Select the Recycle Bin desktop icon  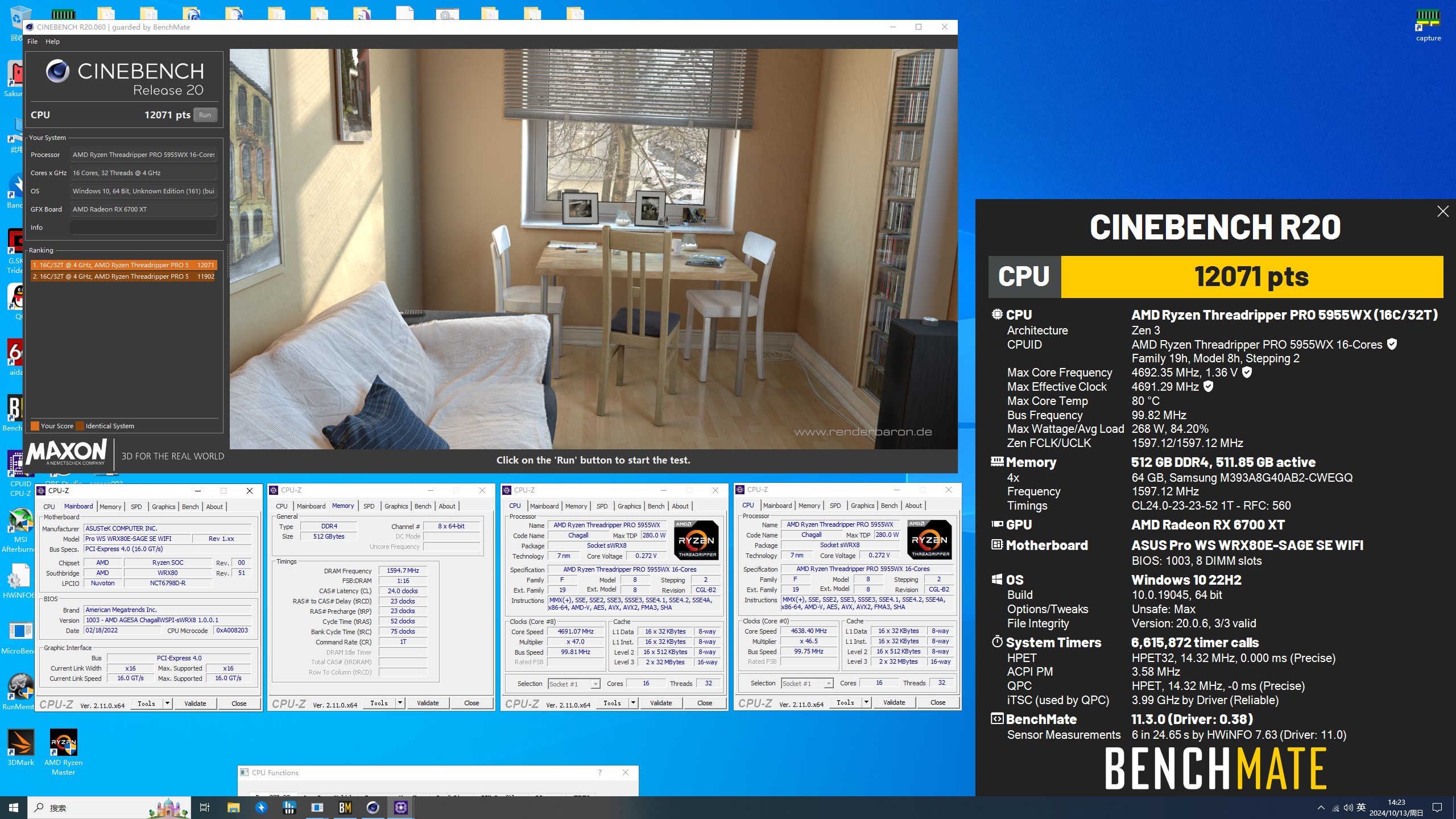(x=20, y=23)
